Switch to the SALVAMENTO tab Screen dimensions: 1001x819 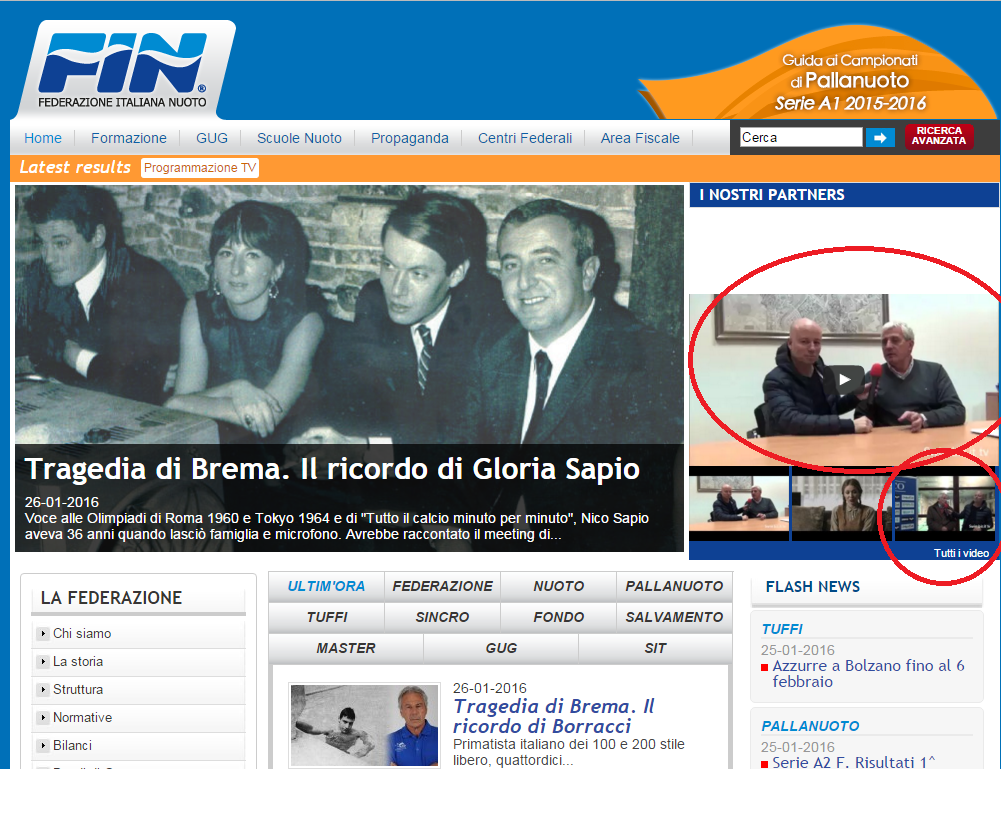tap(674, 617)
